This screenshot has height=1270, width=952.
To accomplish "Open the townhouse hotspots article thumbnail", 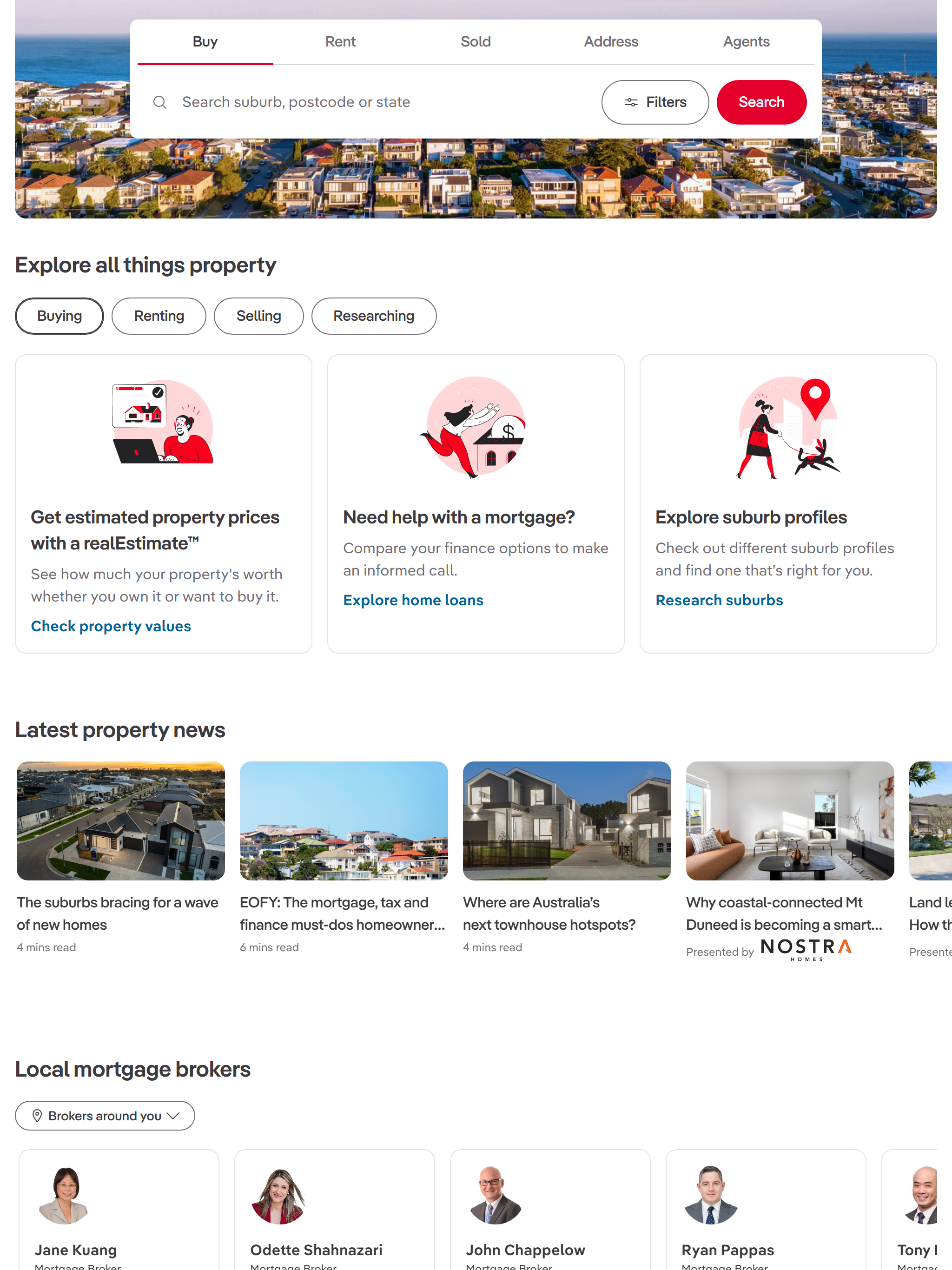I will tap(567, 820).
